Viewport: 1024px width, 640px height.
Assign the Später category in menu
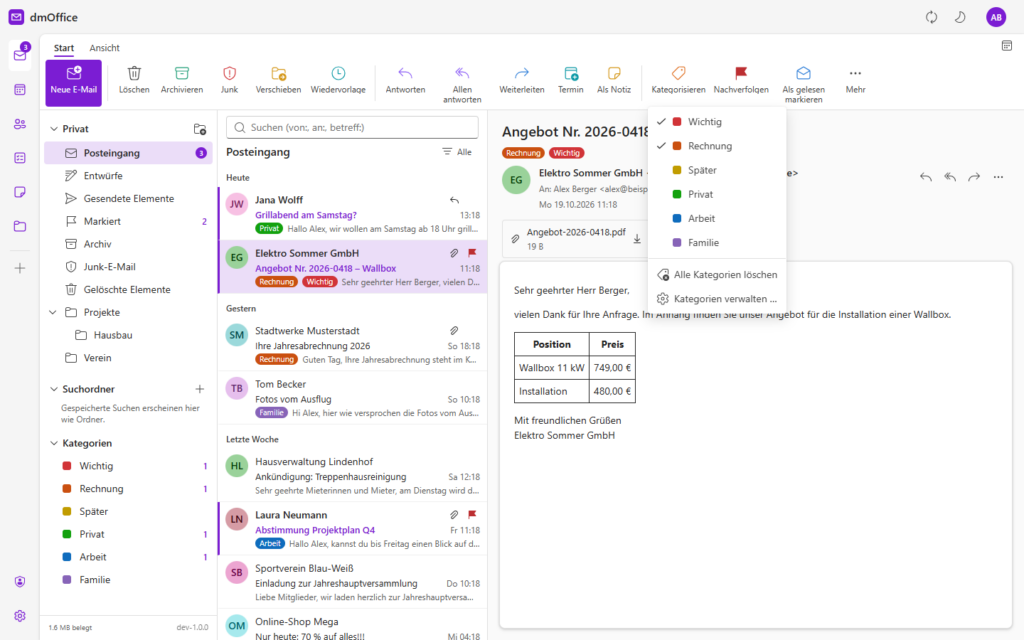[x=716, y=170]
